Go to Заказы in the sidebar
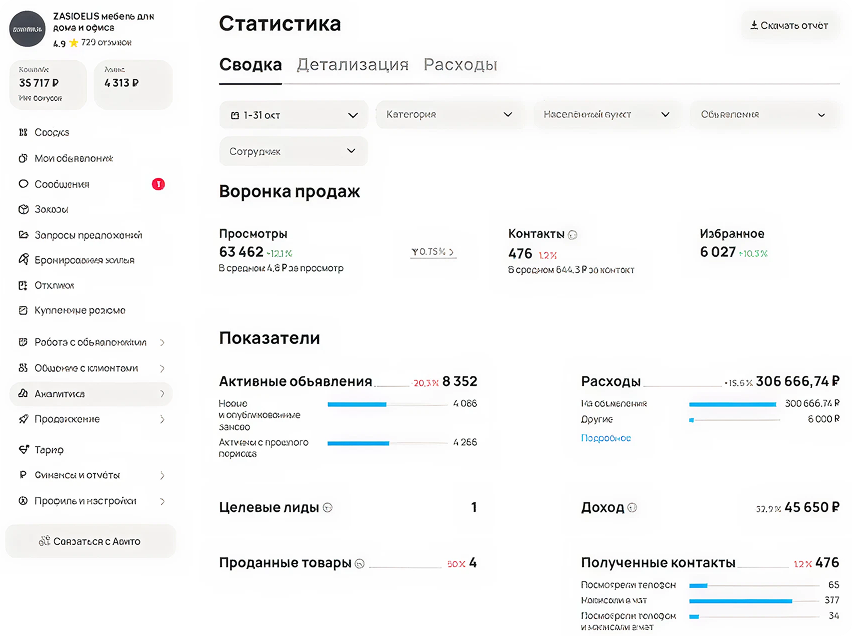This screenshot has height=636, width=852. [x=51, y=210]
